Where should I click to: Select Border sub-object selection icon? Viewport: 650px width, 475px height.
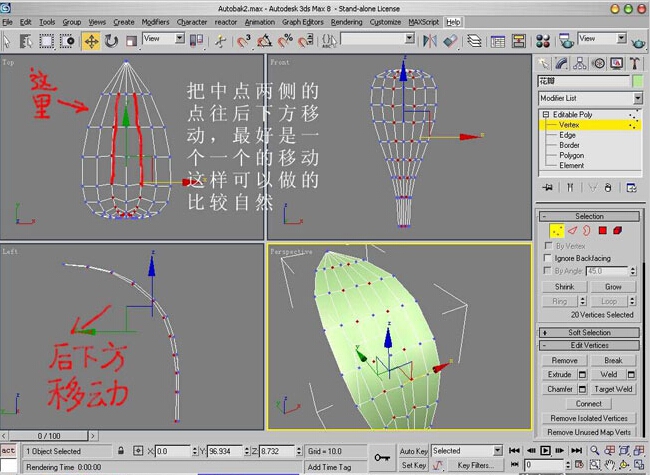point(587,230)
